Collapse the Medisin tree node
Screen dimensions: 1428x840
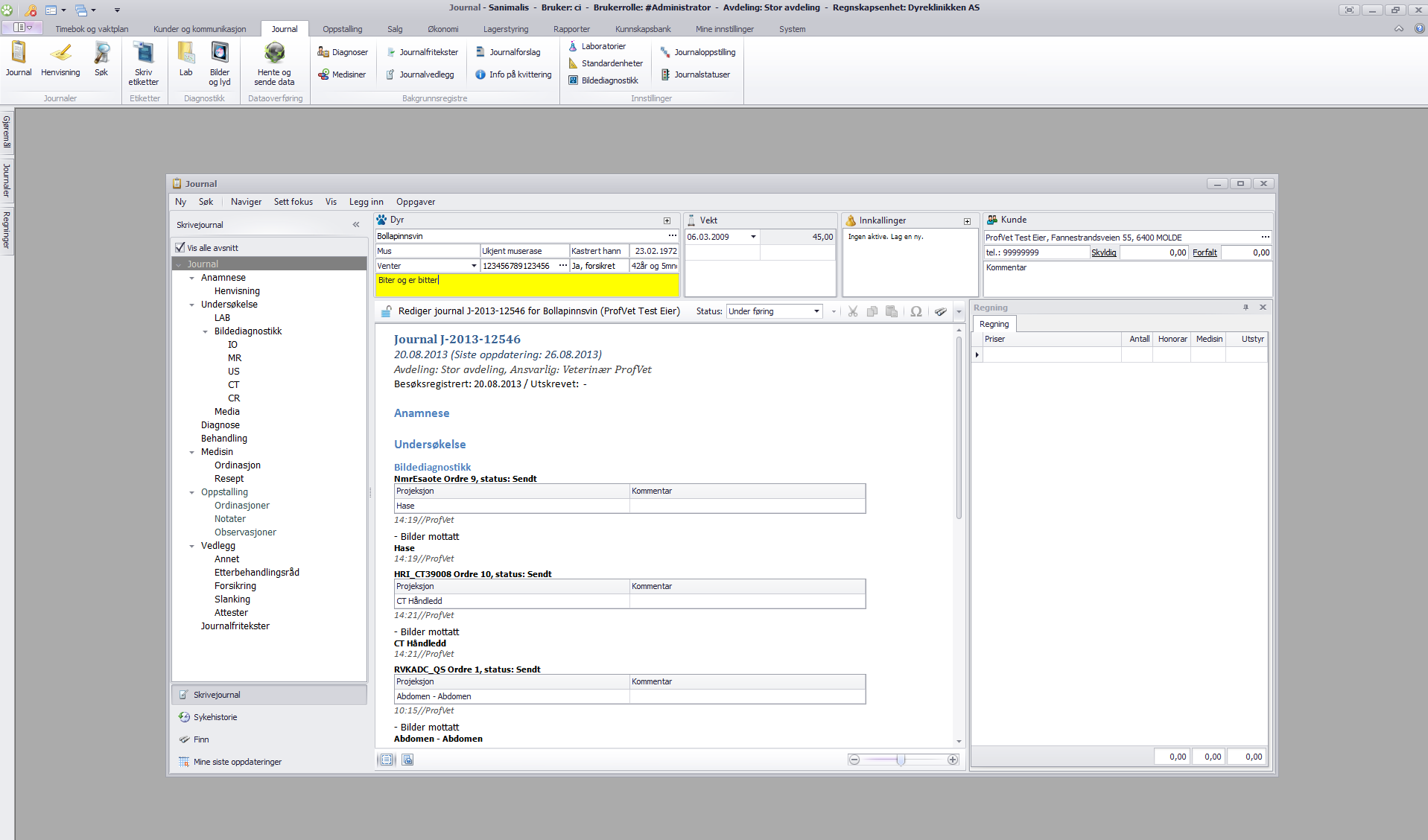point(191,452)
